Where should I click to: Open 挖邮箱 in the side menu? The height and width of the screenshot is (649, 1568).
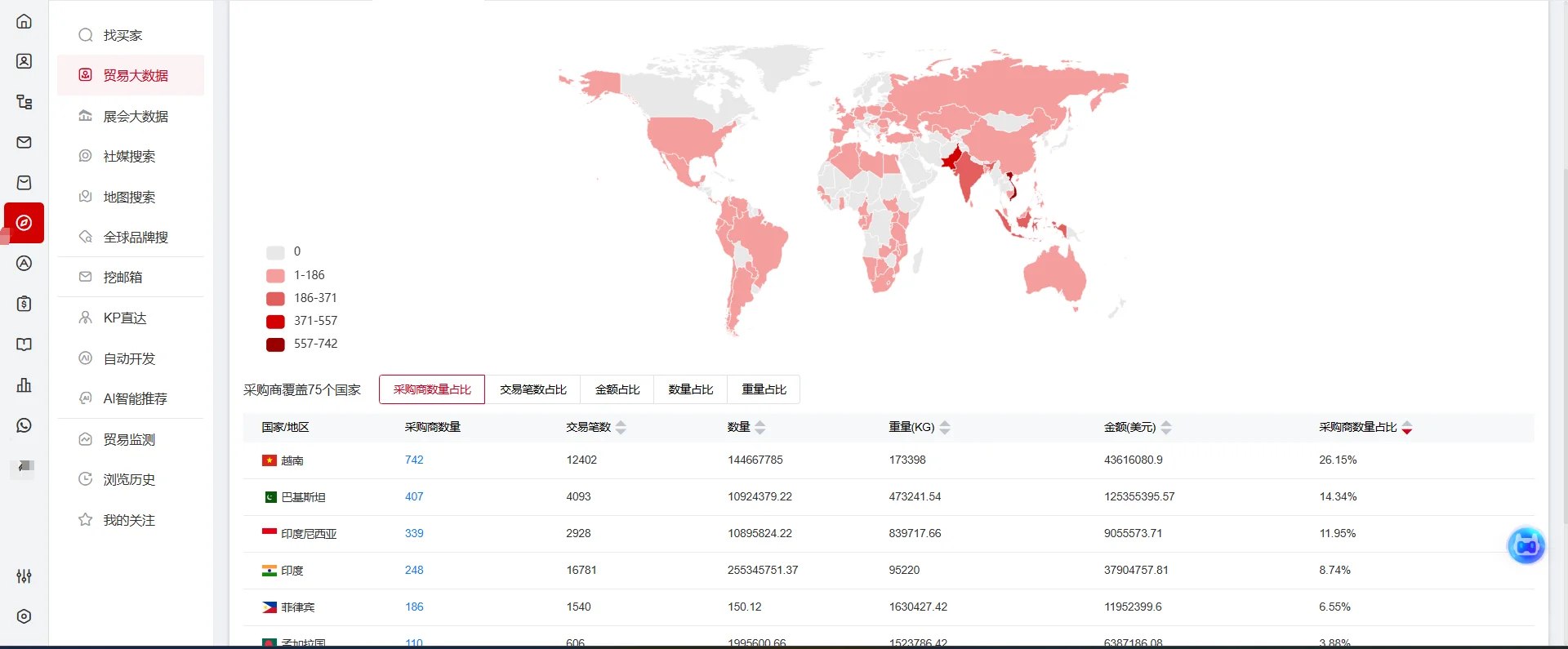131,277
